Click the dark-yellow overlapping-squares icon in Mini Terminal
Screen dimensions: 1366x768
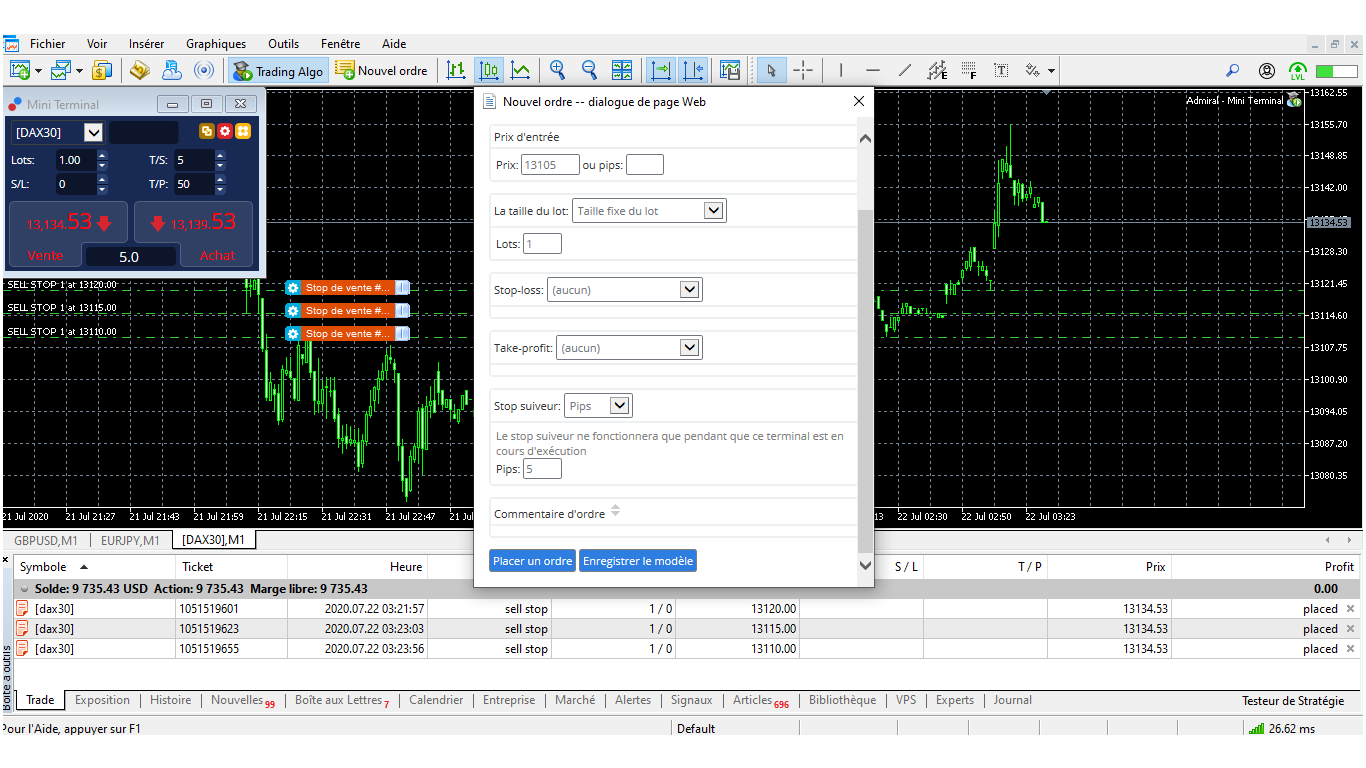(207, 131)
